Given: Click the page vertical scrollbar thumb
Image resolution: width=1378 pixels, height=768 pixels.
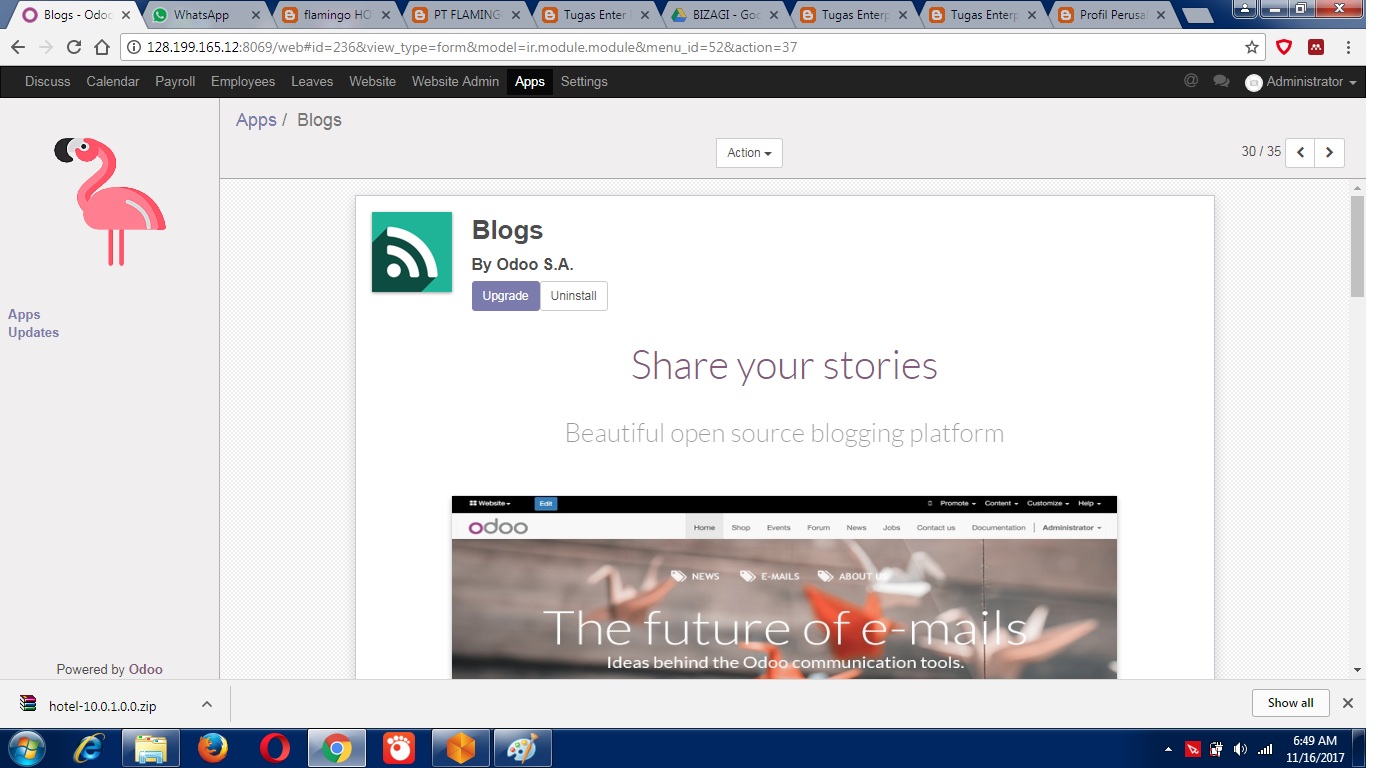Looking at the screenshot, I should coord(1357,246).
